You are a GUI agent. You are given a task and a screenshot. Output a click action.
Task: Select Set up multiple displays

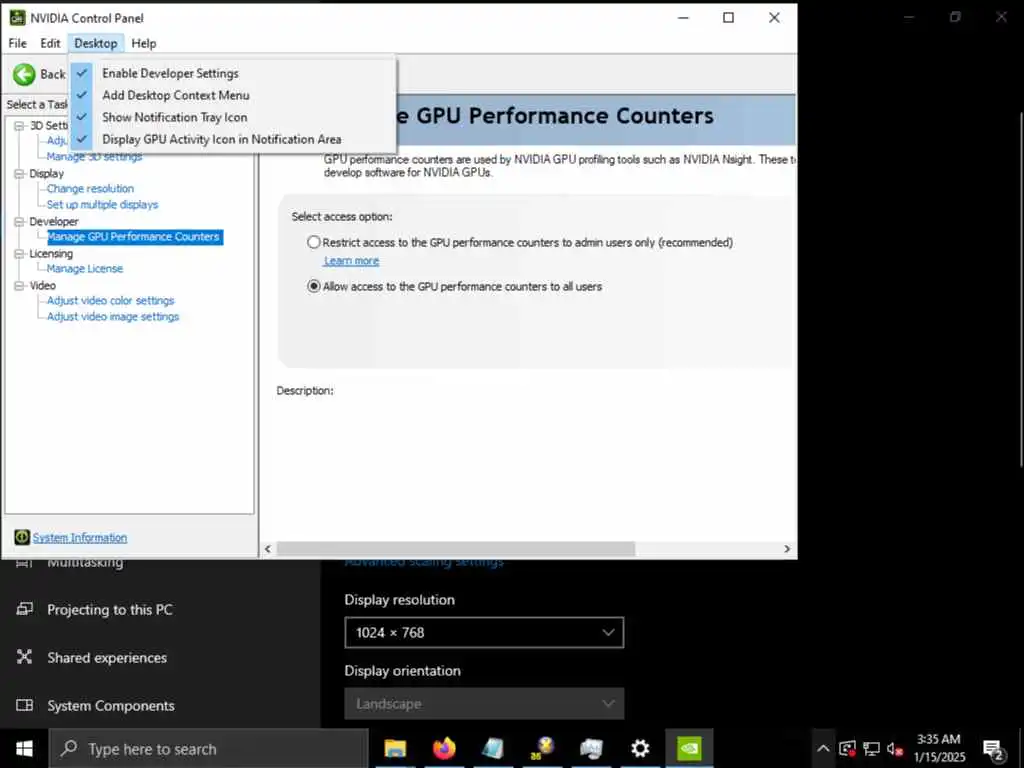coord(103,204)
